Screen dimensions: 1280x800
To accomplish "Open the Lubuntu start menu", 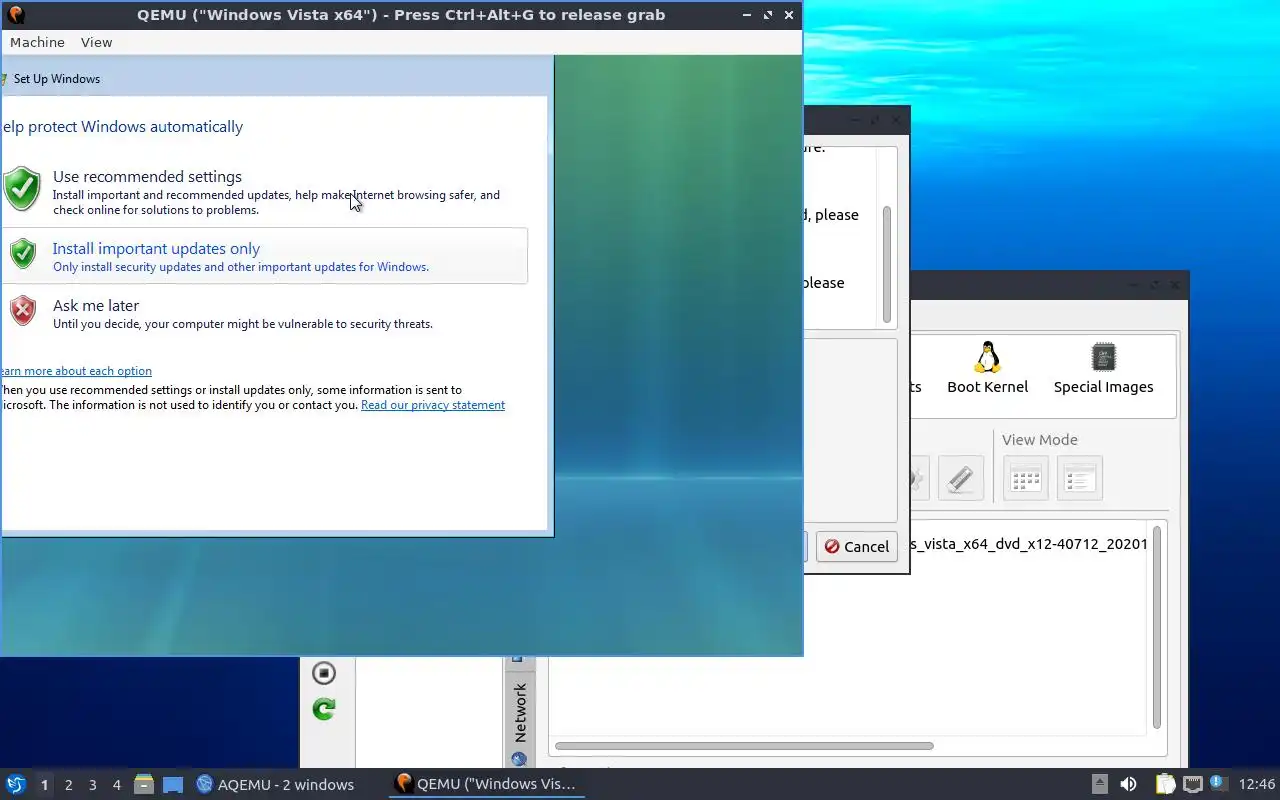I will [x=15, y=784].
